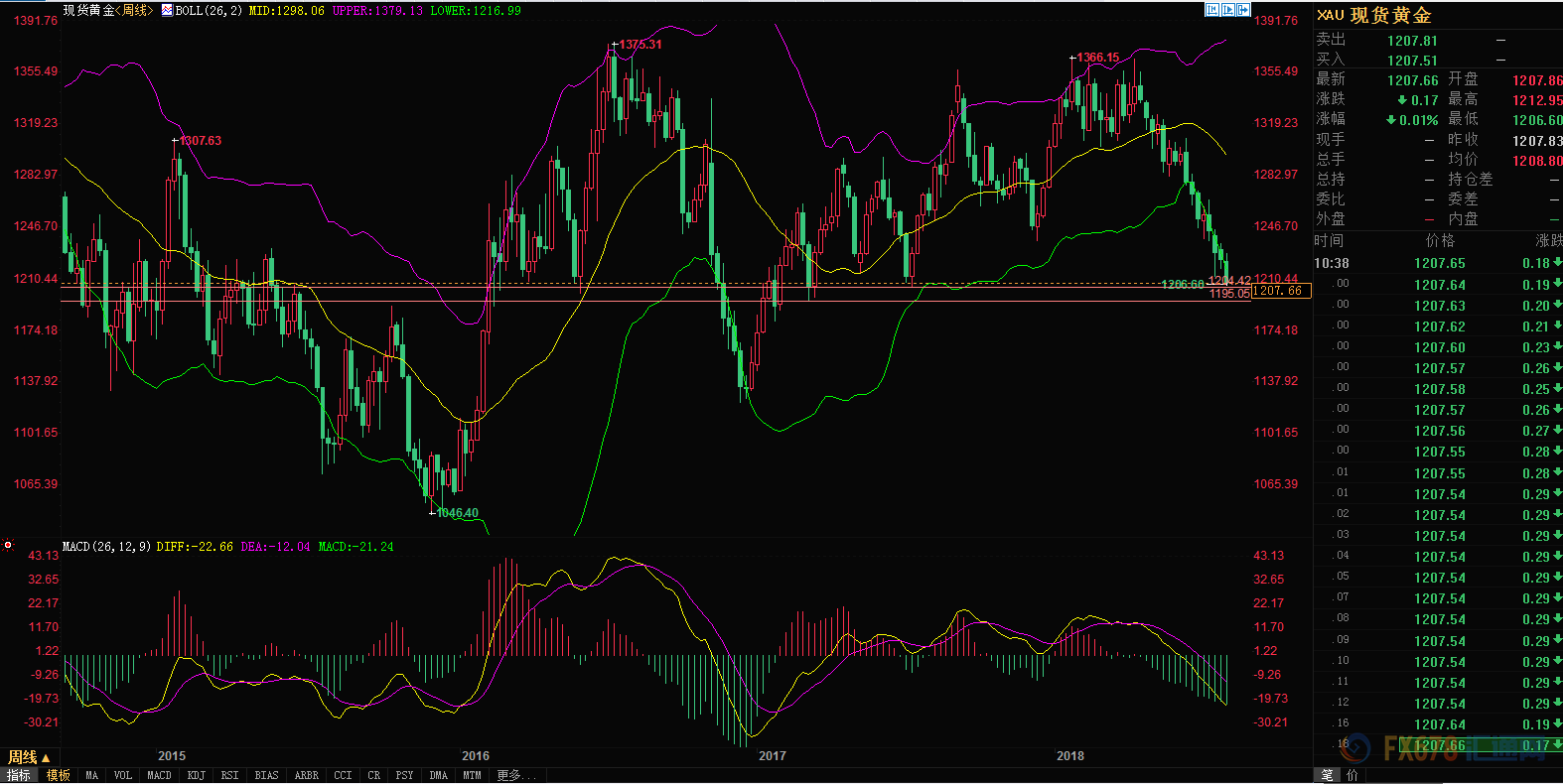This screenshot has width=1563, height=784.
Task: Click the middle blue play-arrow chart icon
Action: pyautogui.click(x=1228, y=10)
